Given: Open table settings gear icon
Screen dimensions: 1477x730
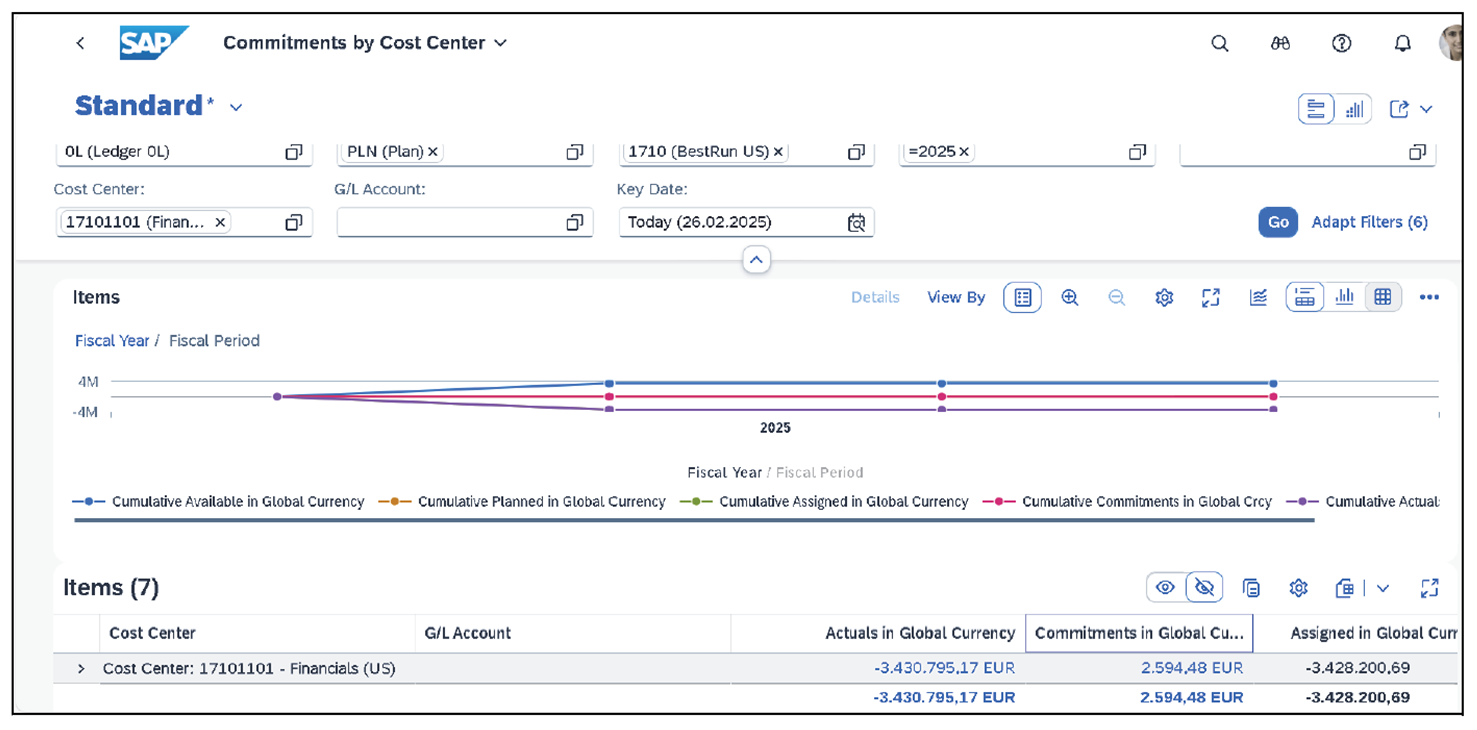Looking at the screenshot, I should click(x=1298, y=588).
